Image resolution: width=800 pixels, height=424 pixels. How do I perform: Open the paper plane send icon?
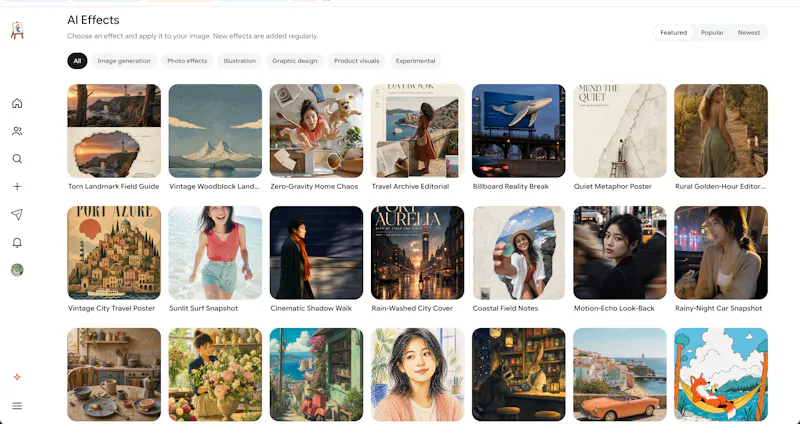click(x=17, y=215)
